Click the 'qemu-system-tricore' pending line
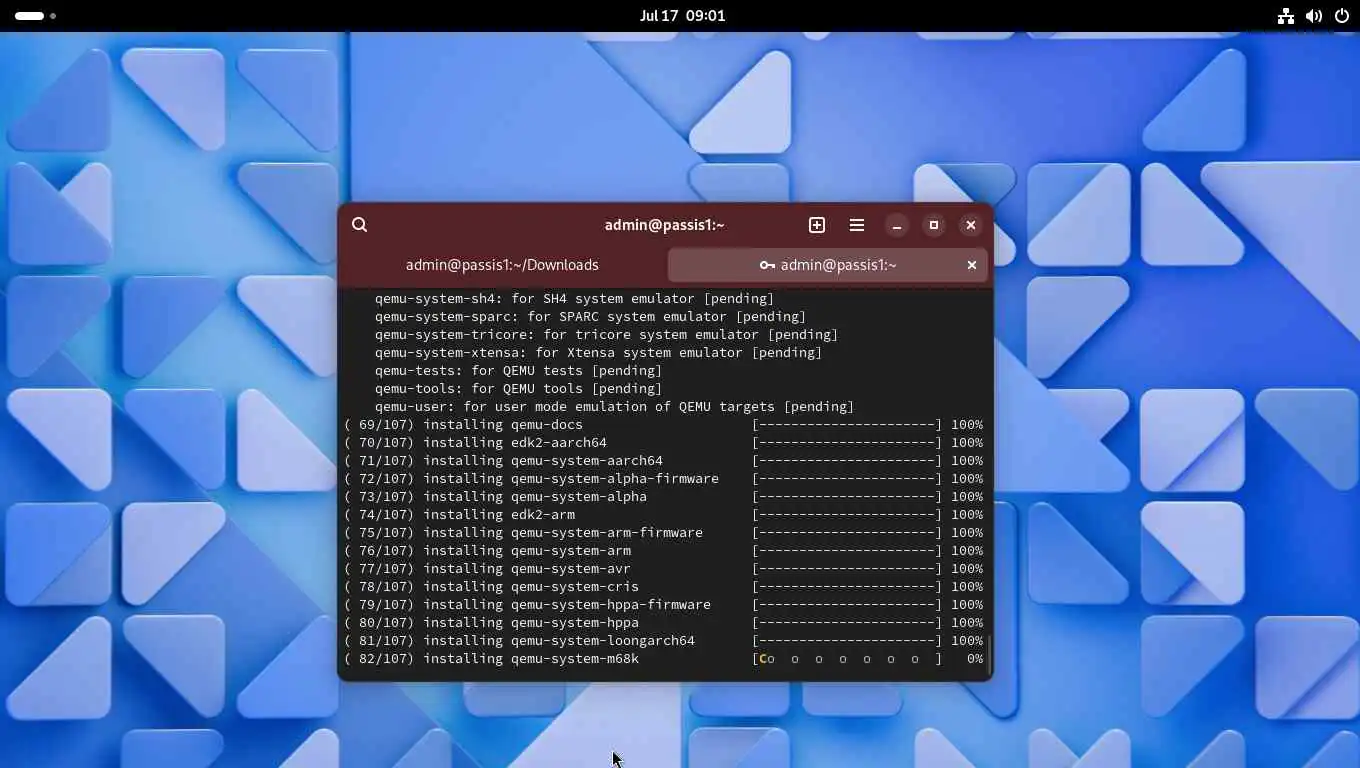 [607, 335]
